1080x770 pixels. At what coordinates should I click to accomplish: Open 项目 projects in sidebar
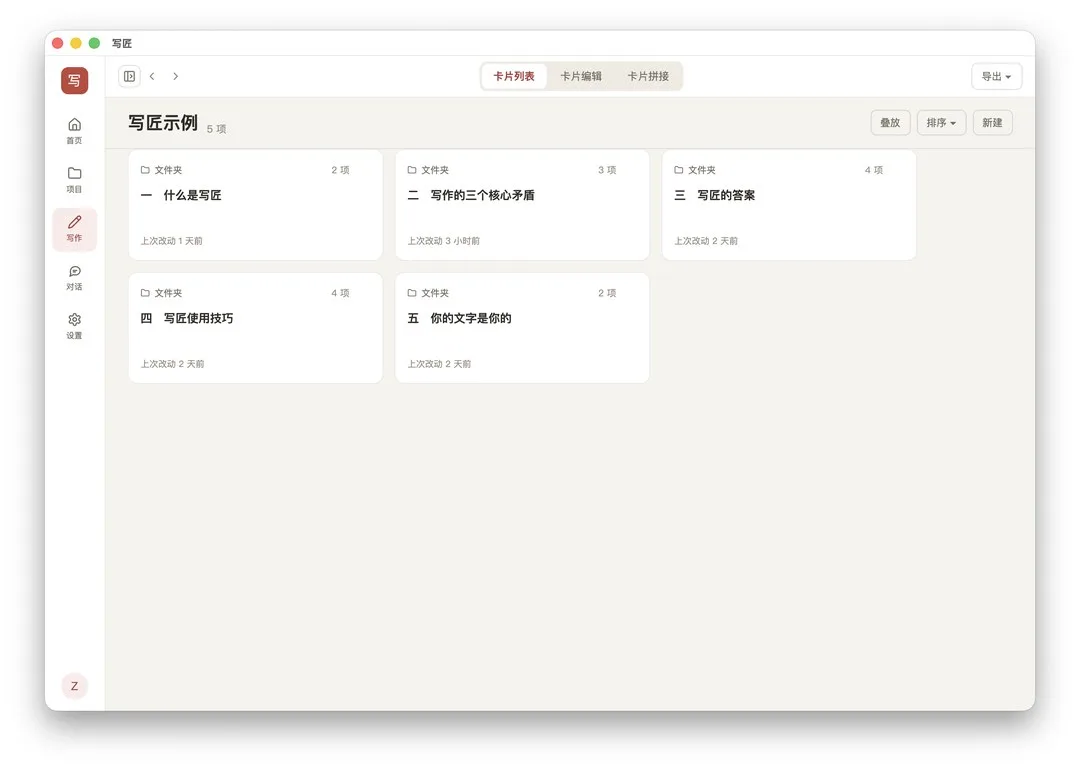[x=74, y=179]
